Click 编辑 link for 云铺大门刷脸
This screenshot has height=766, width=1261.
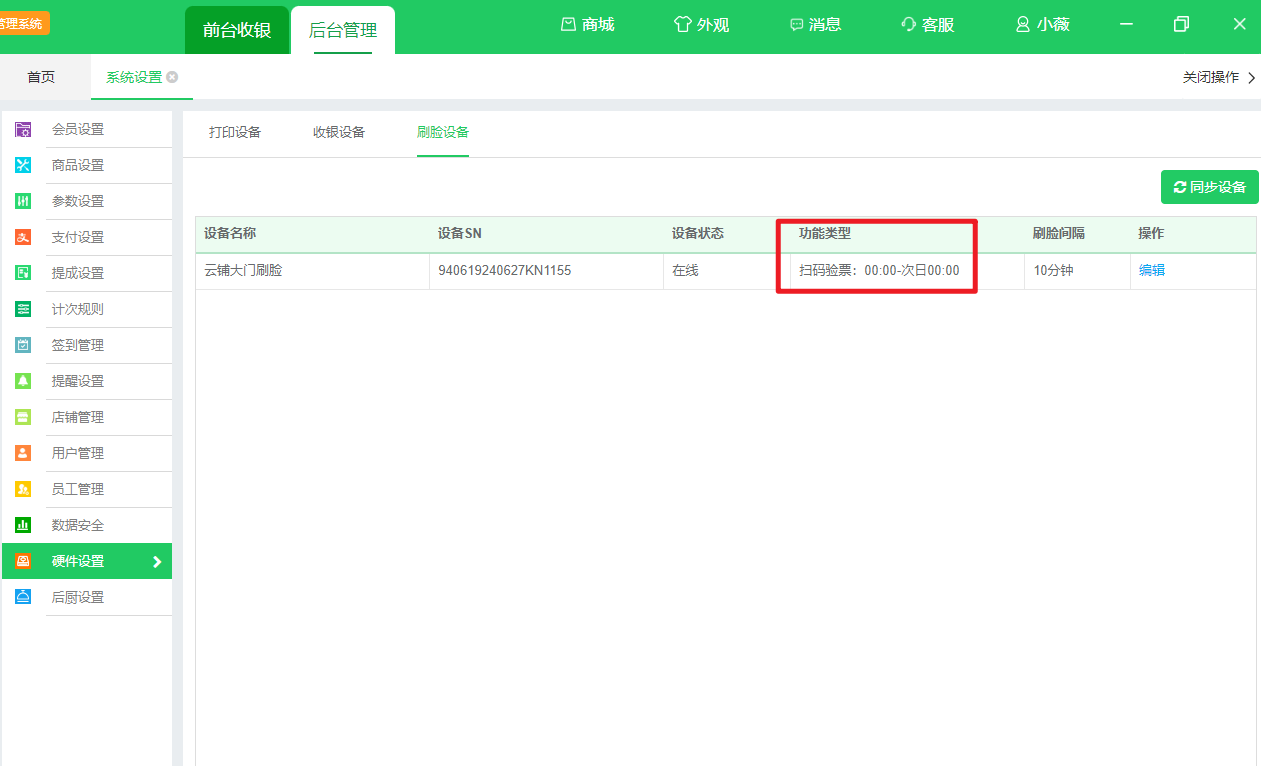pyautogui.click(x=1151, y=270)
